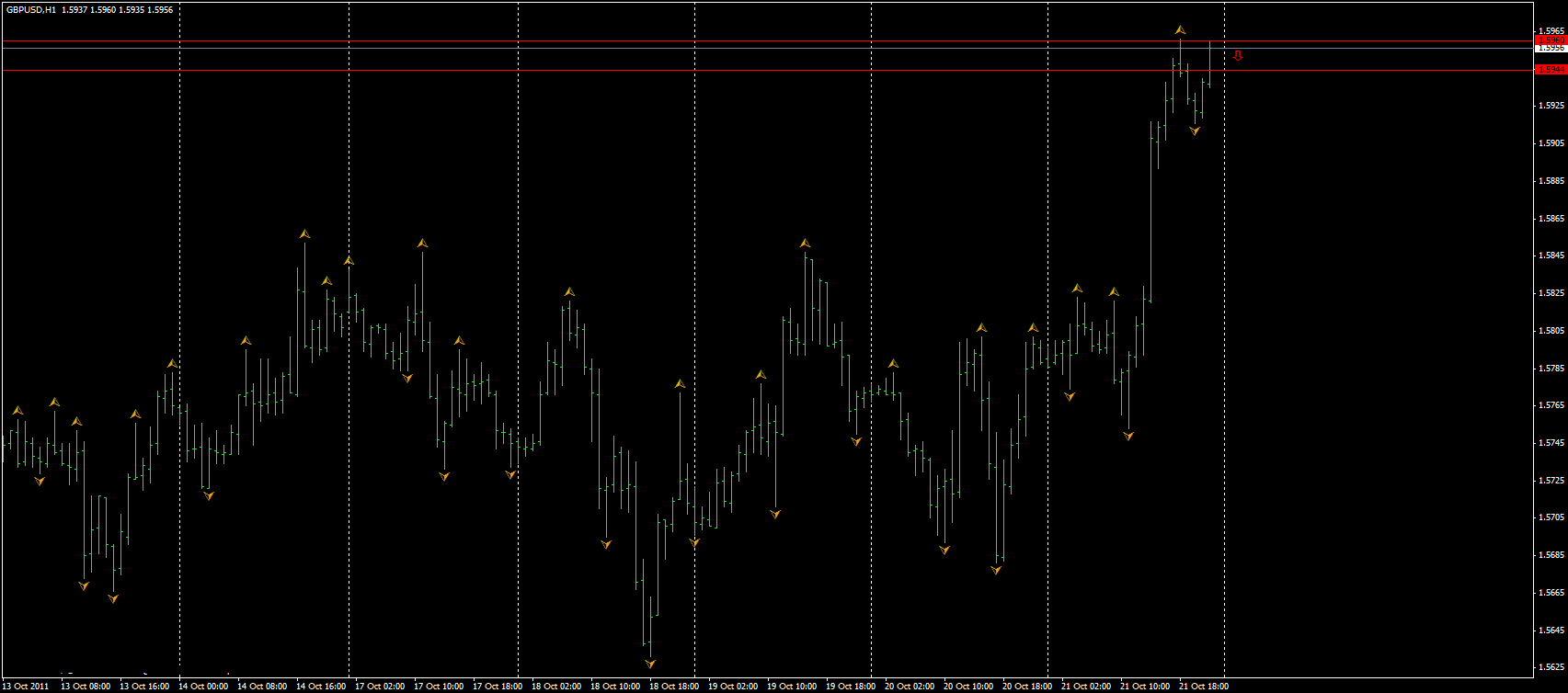This screenshot has height=693, width=1568.
Task: Click the 17 Oct 02:00 time label
Action: pyautogui.click(x=380, y=686)
